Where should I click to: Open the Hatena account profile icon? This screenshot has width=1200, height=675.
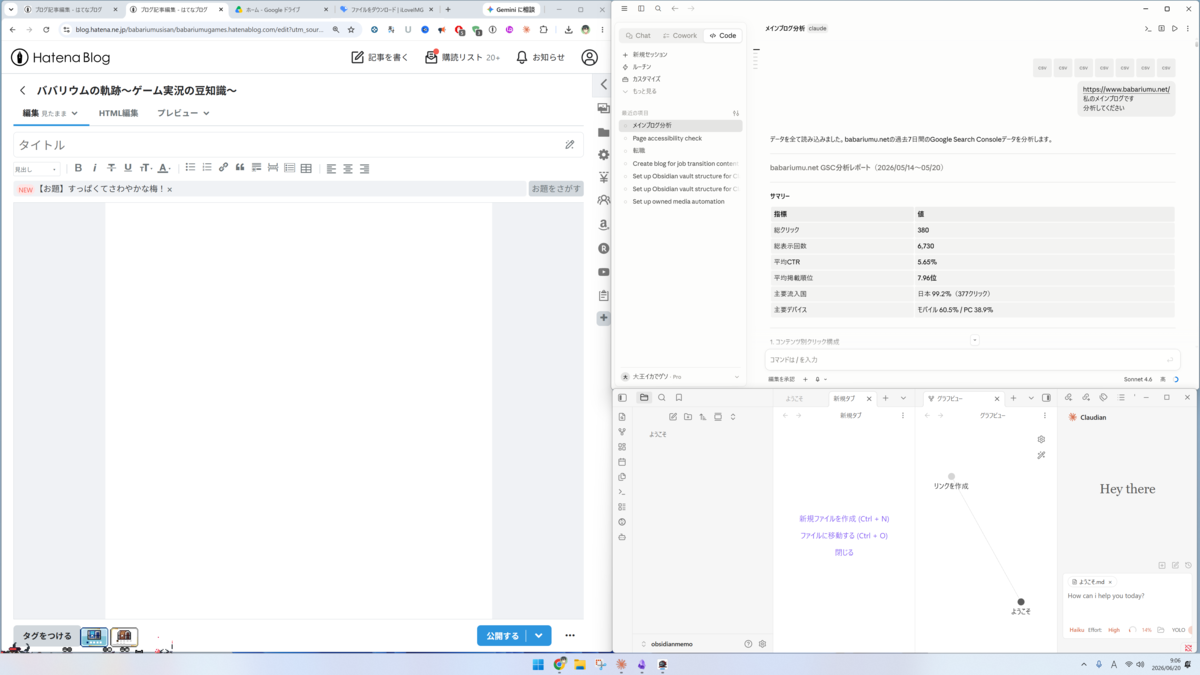tap(590, 58)
